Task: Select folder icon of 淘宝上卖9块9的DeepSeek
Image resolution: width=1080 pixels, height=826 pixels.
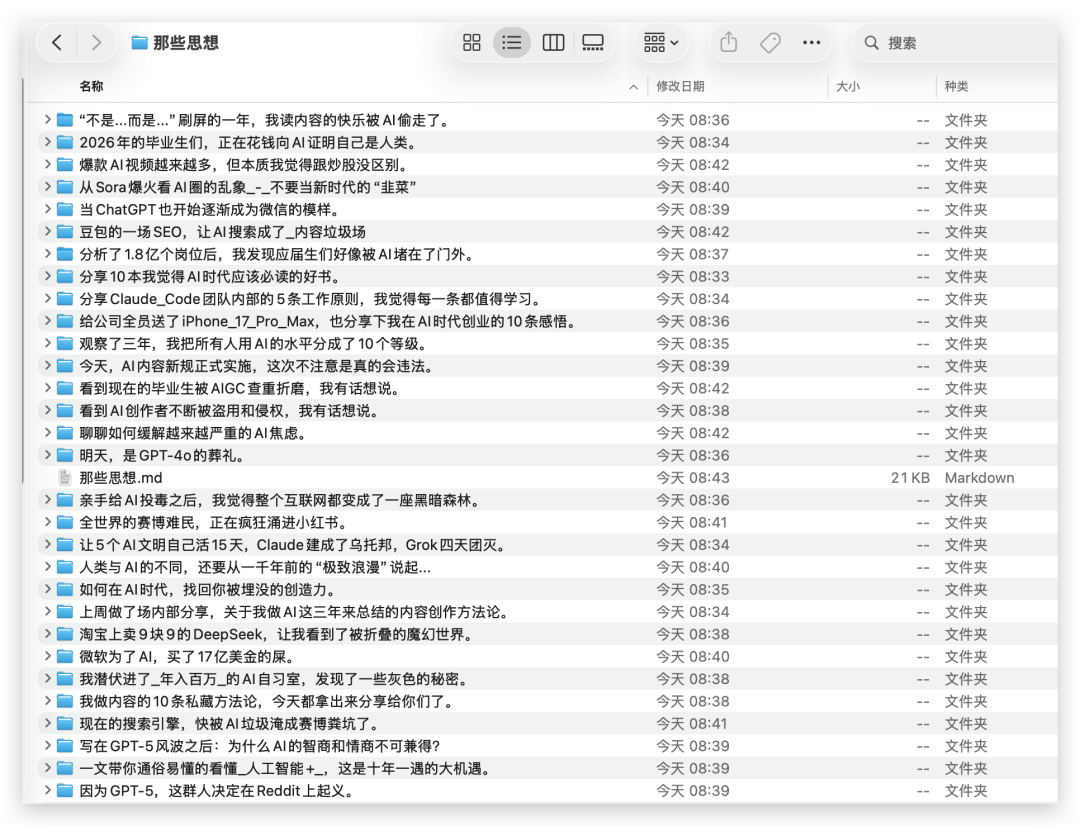Action: tap(65, 634)
